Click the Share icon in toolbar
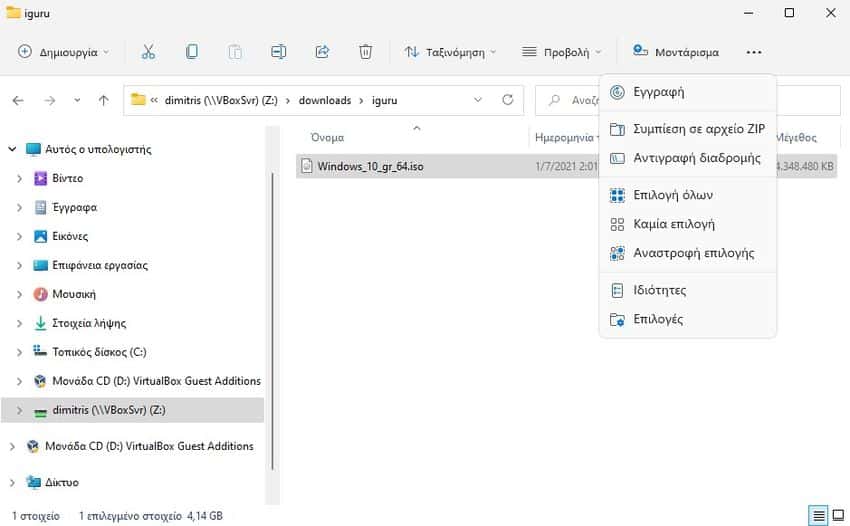850x526 pixels. (x=322, y=52)
